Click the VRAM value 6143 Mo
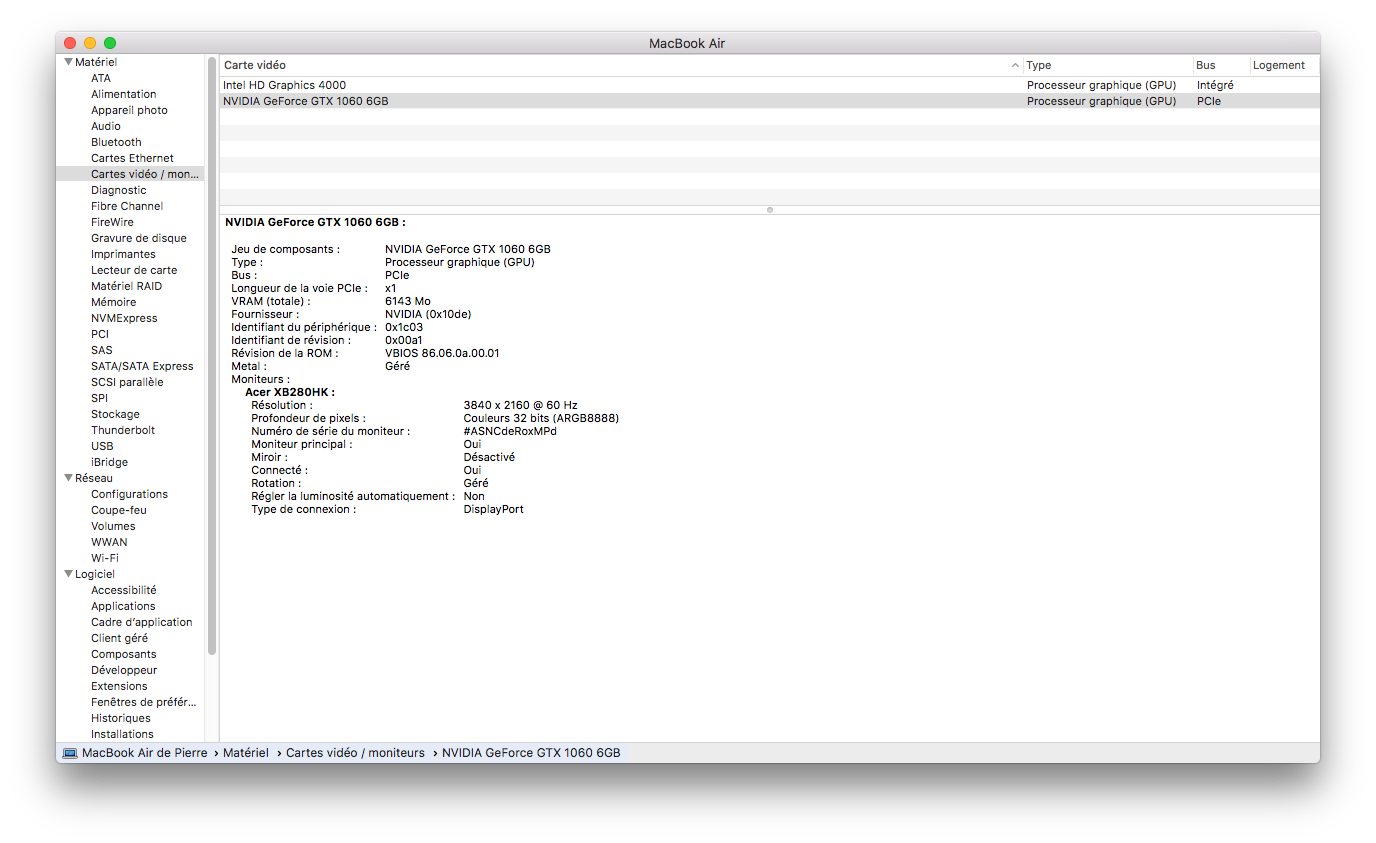Viewport: 1376px width, 843px height. 408,301
